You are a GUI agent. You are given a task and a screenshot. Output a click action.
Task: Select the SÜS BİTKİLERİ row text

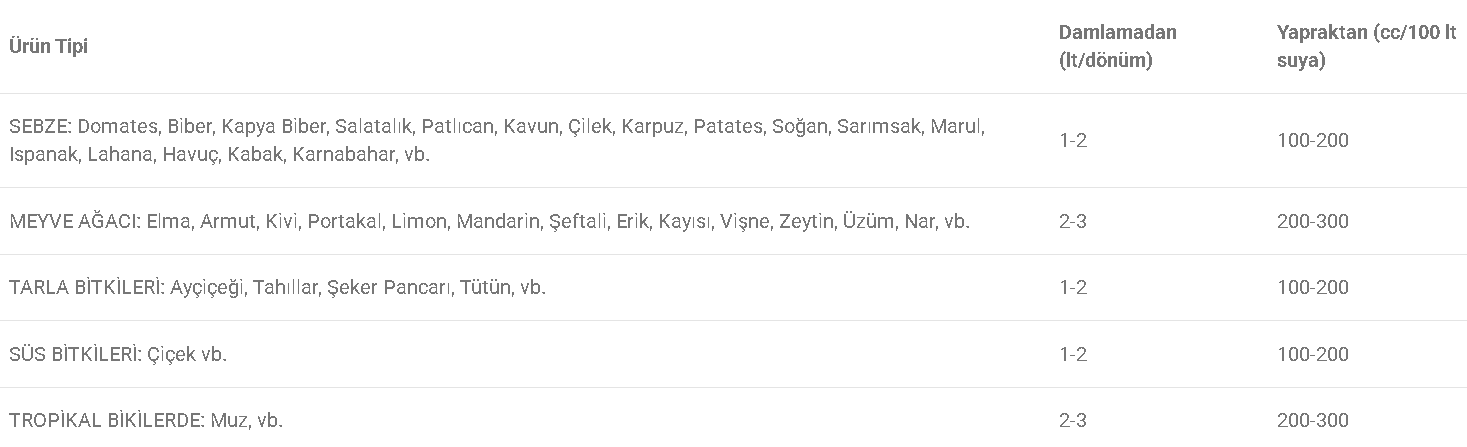pos(118,354)
